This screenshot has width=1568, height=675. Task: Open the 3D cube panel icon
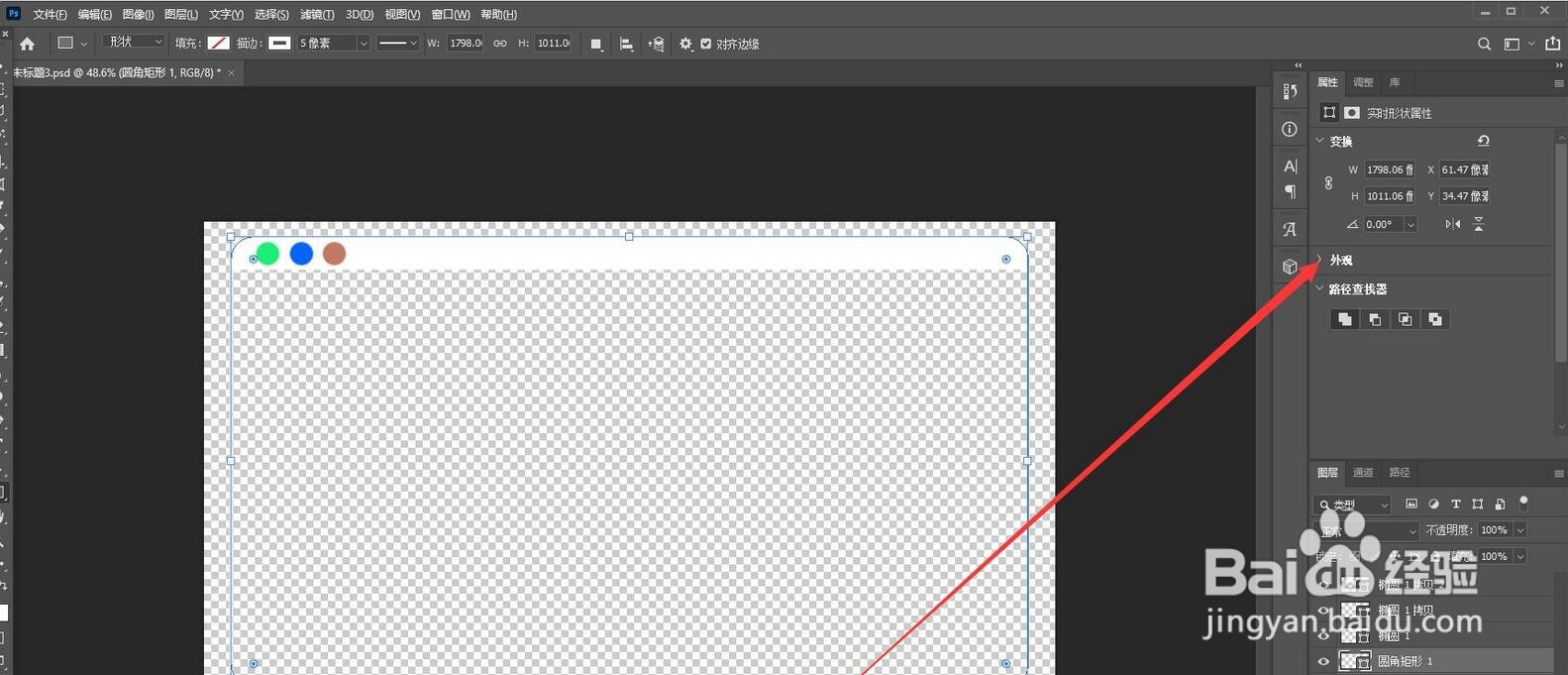(1290, 267)
